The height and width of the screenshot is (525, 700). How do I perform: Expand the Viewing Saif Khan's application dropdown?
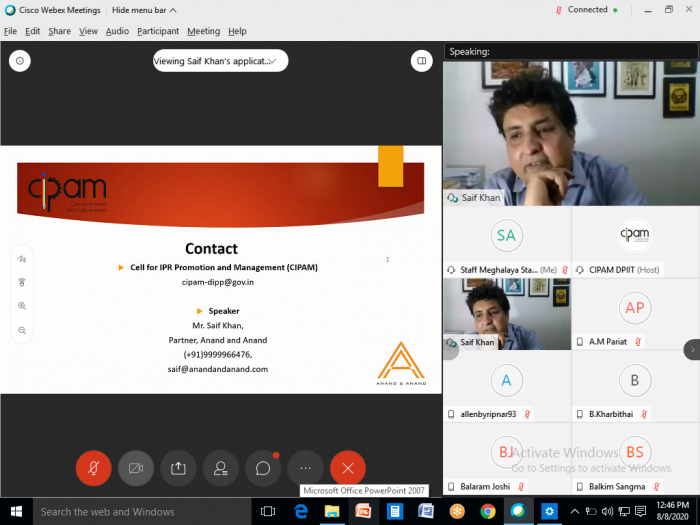point(221,61)
